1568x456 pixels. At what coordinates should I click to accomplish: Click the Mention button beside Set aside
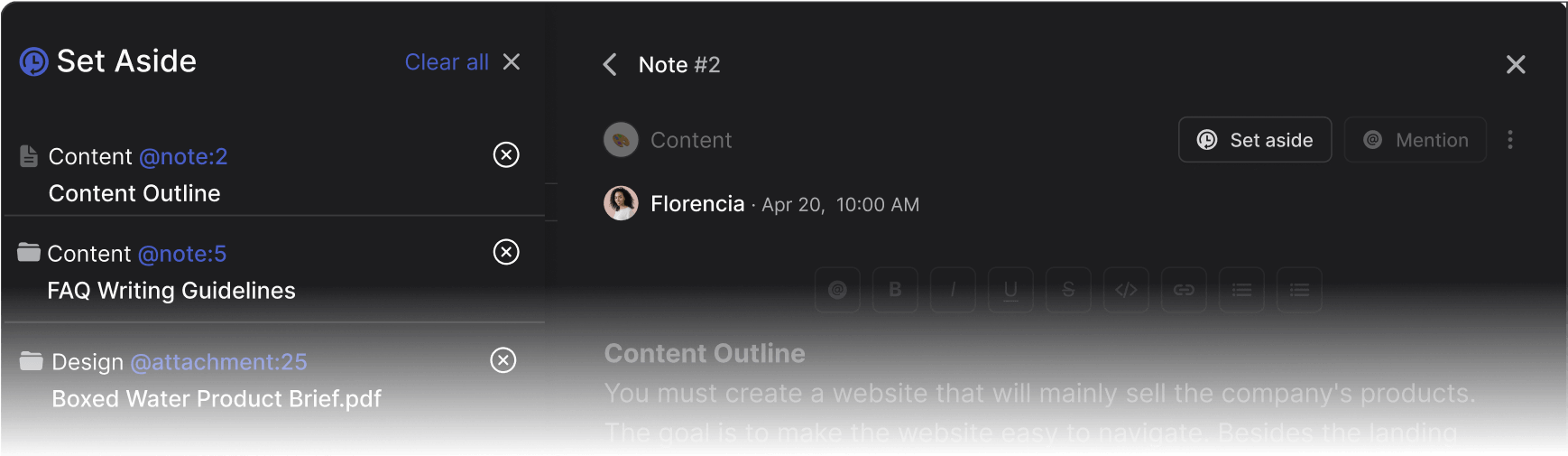1415,140
